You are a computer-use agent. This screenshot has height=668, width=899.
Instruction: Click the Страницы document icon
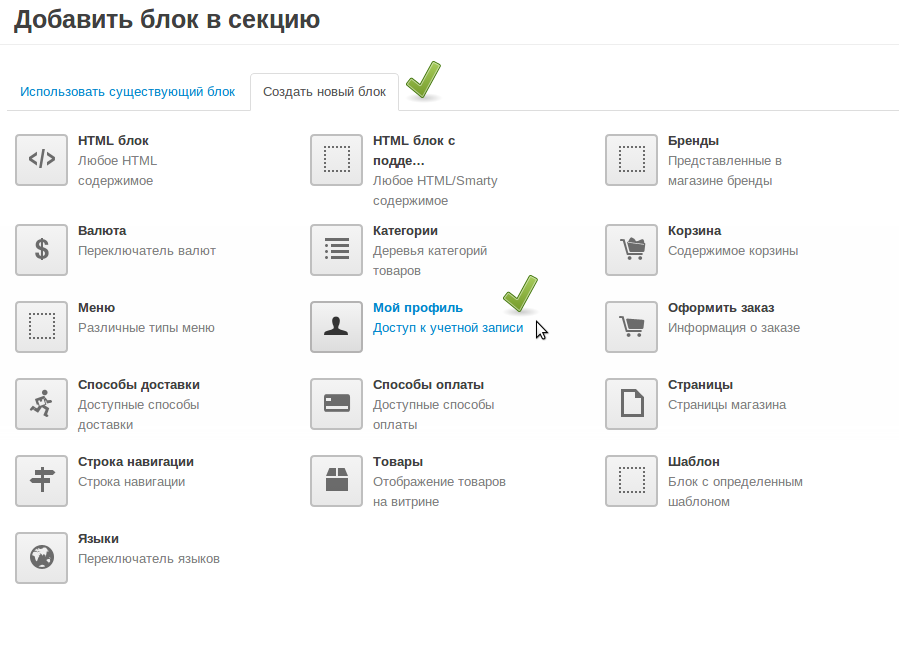631,403
